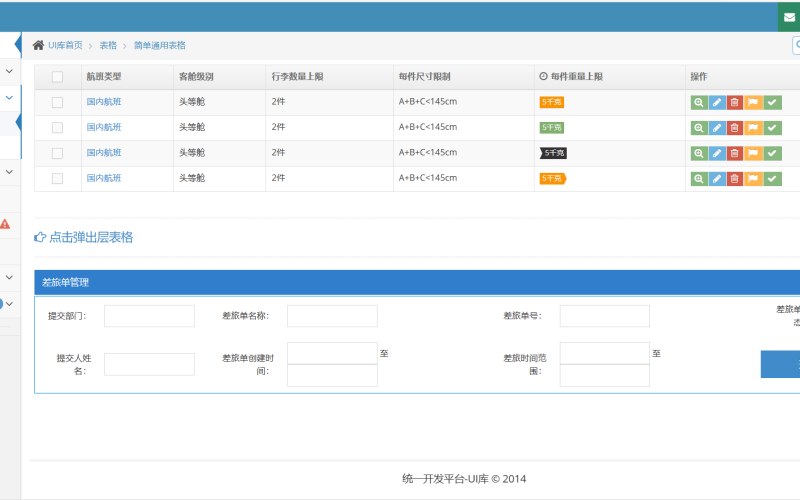Tick the checkbox of the second 国内航班 row

pyautogui.click(x=57, y=128)
